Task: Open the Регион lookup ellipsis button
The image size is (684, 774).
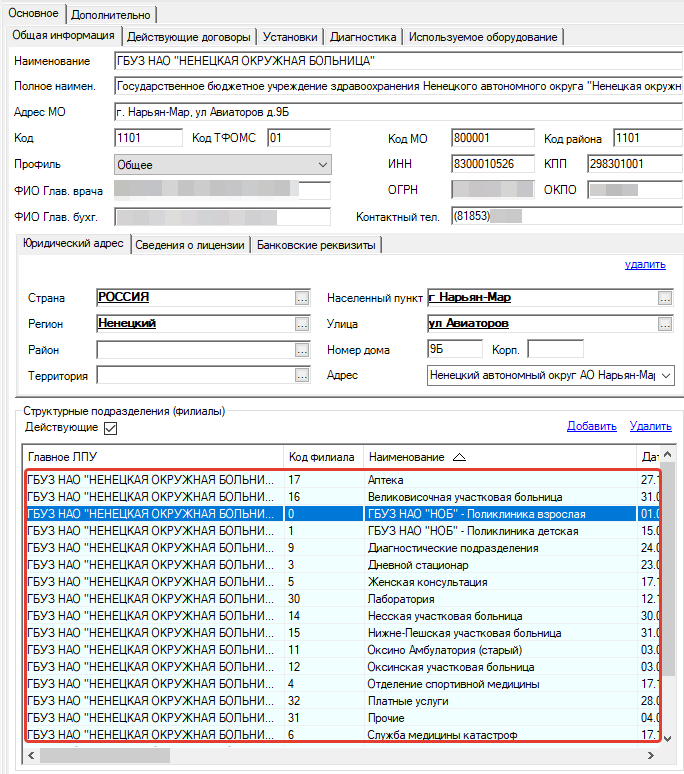Action: (302, 324)
